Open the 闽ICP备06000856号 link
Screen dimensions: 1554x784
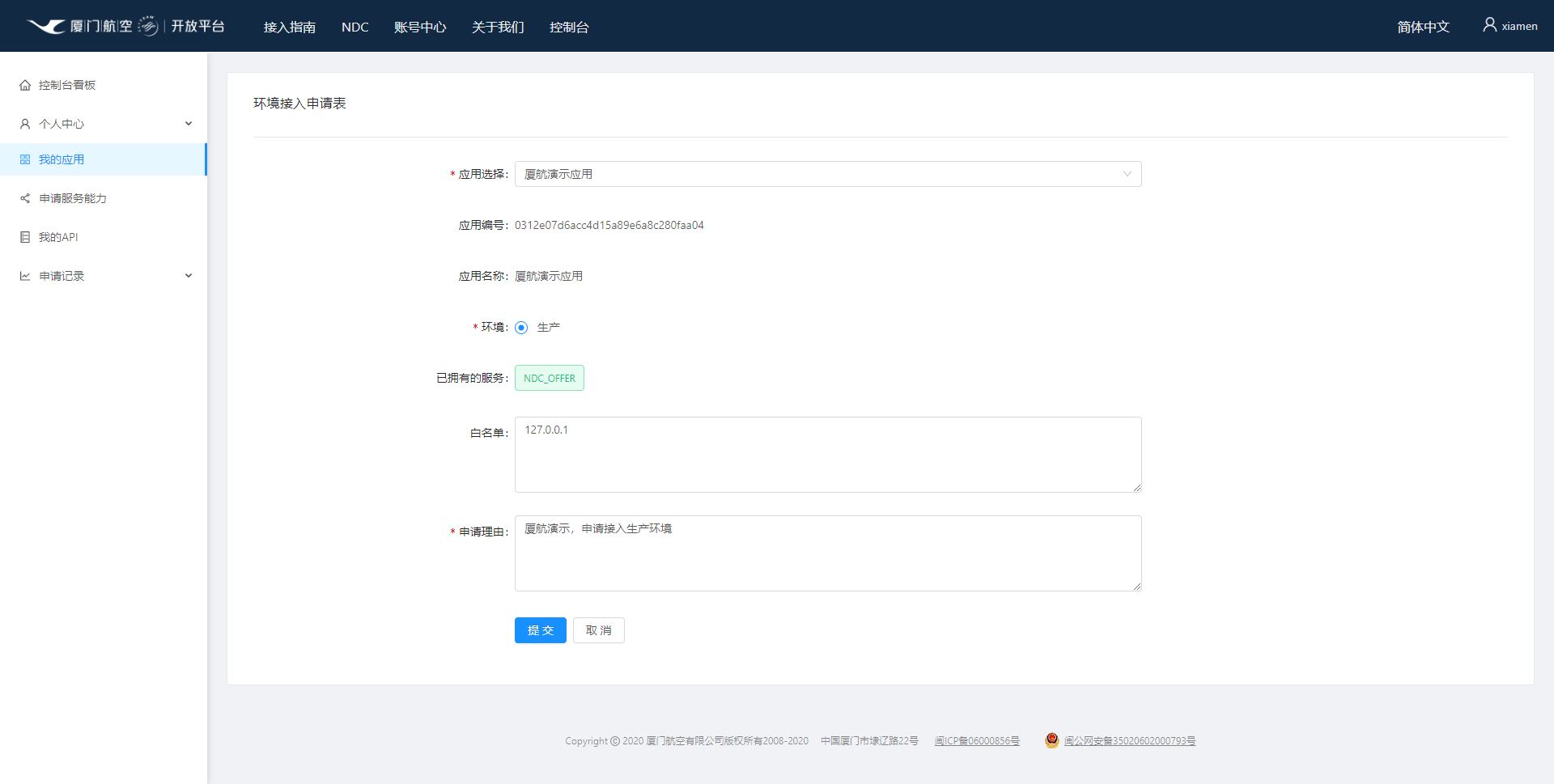(x=977, y=741)
